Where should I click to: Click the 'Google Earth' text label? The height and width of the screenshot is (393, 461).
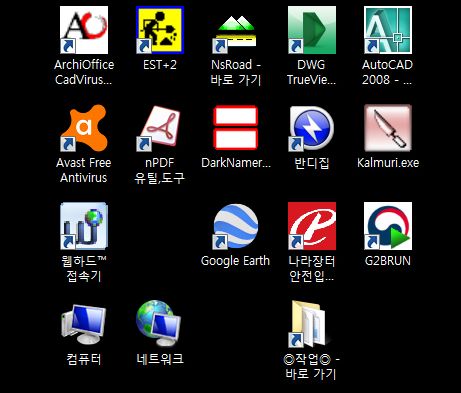[x=235, y=261]
